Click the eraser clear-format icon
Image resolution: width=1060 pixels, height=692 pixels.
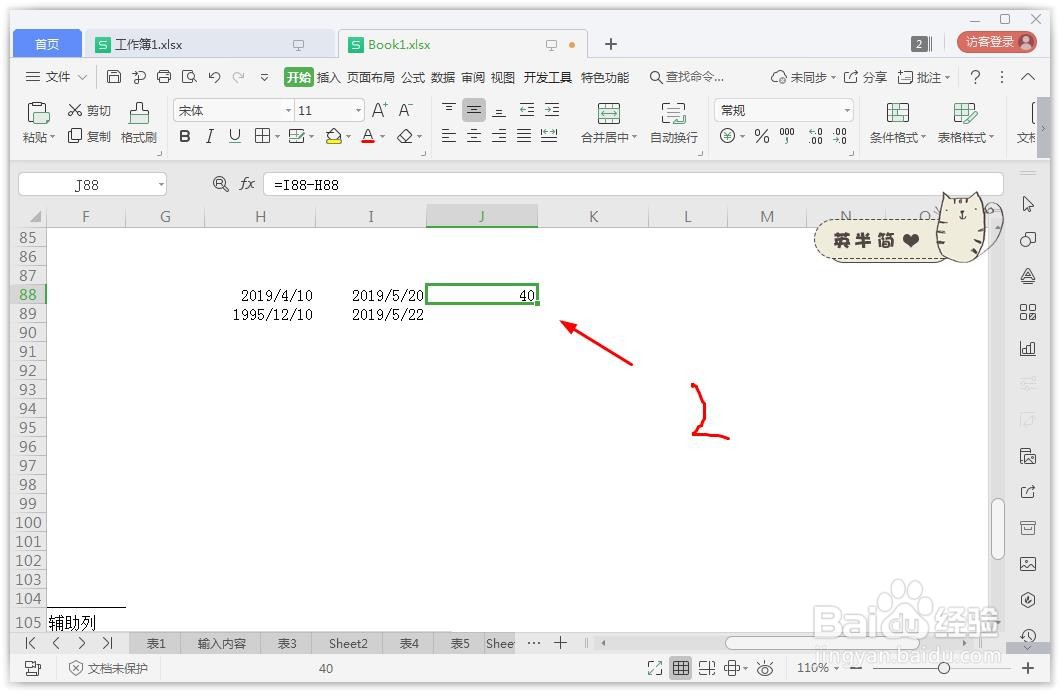[x=404, y=137]
